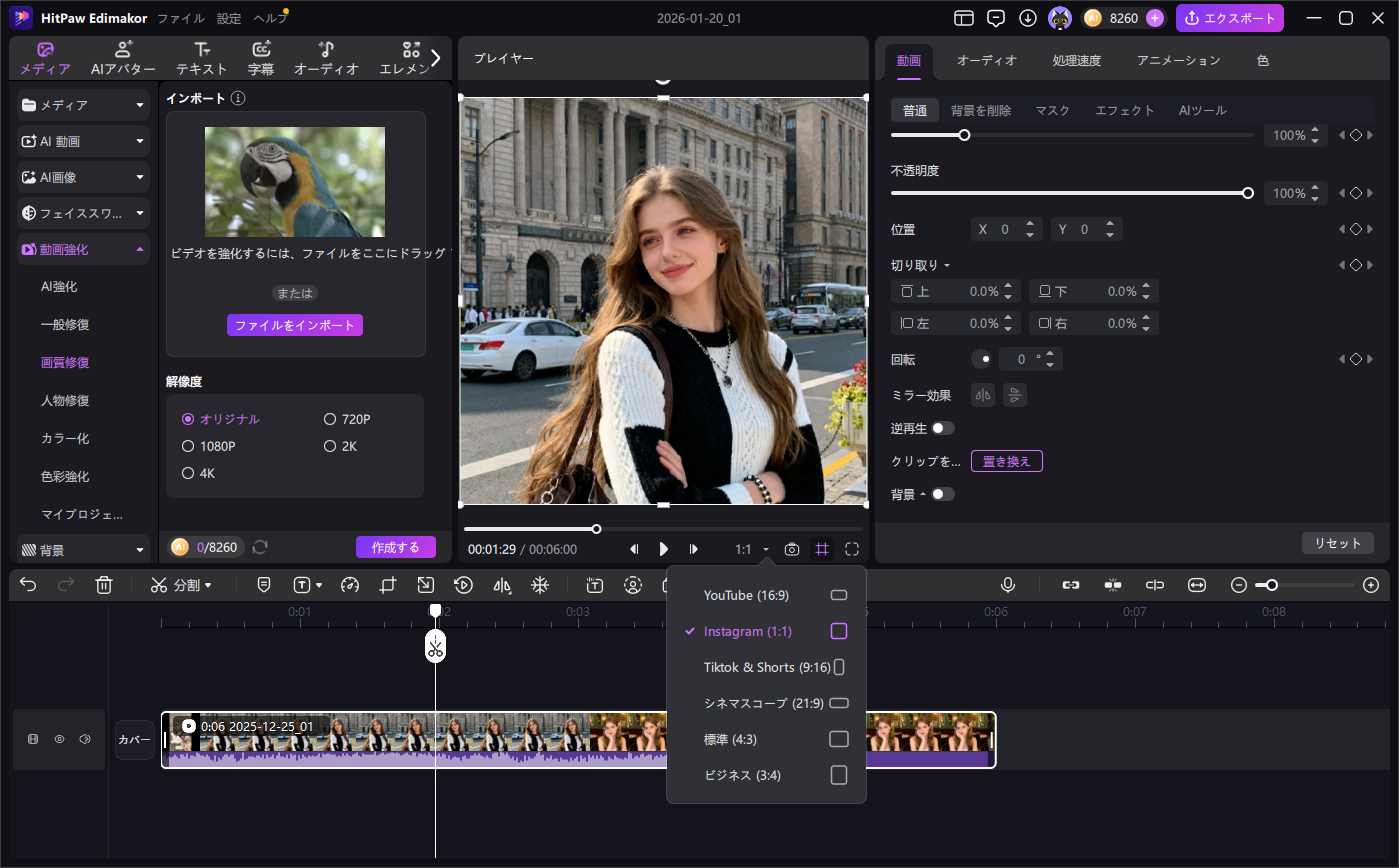Select the 分割 (Split) tool

[x=180, y=584]
